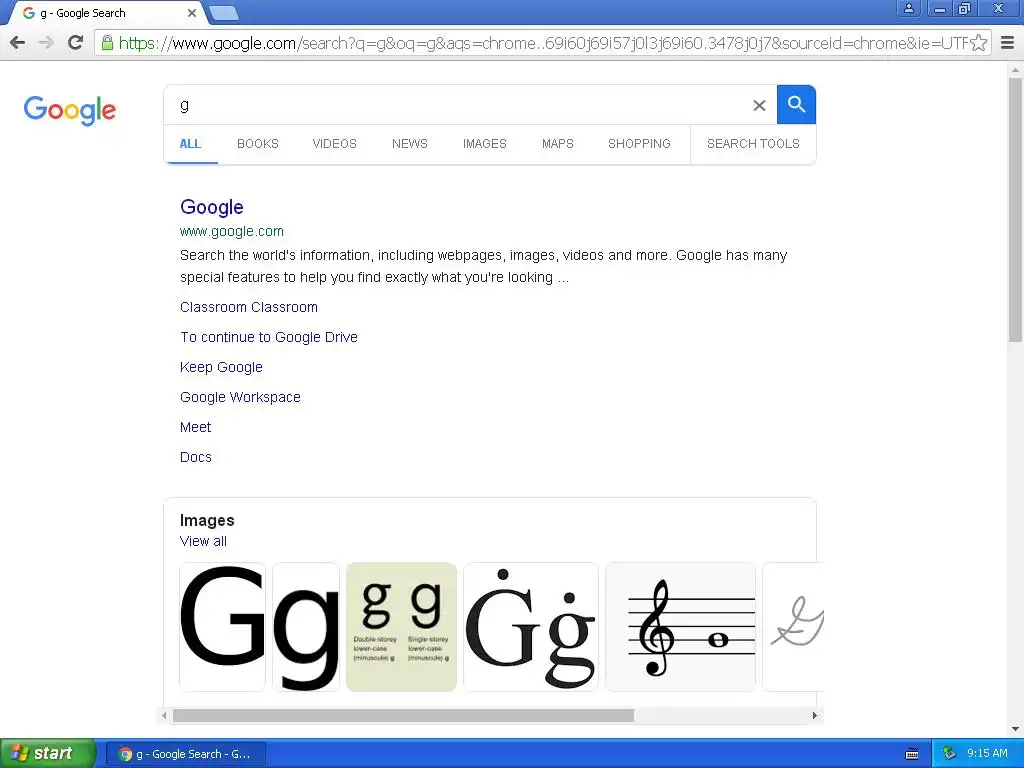Switch to the IMAGES search tab
This screenshot has height=768, width=1024.
pyautogui.click(x=485, y=144)
